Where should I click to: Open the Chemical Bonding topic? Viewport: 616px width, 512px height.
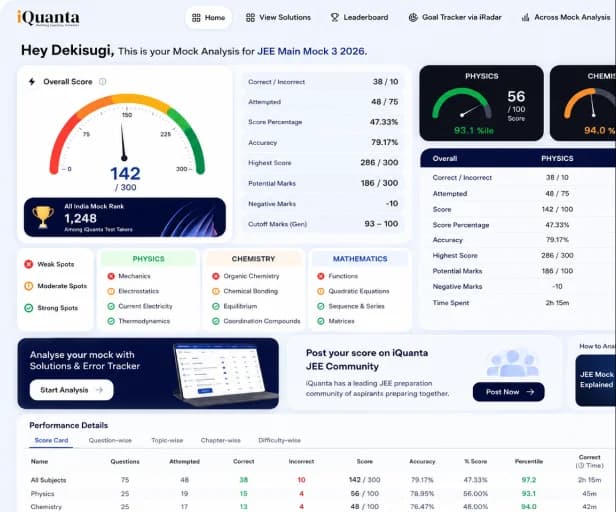coord(245,291)
